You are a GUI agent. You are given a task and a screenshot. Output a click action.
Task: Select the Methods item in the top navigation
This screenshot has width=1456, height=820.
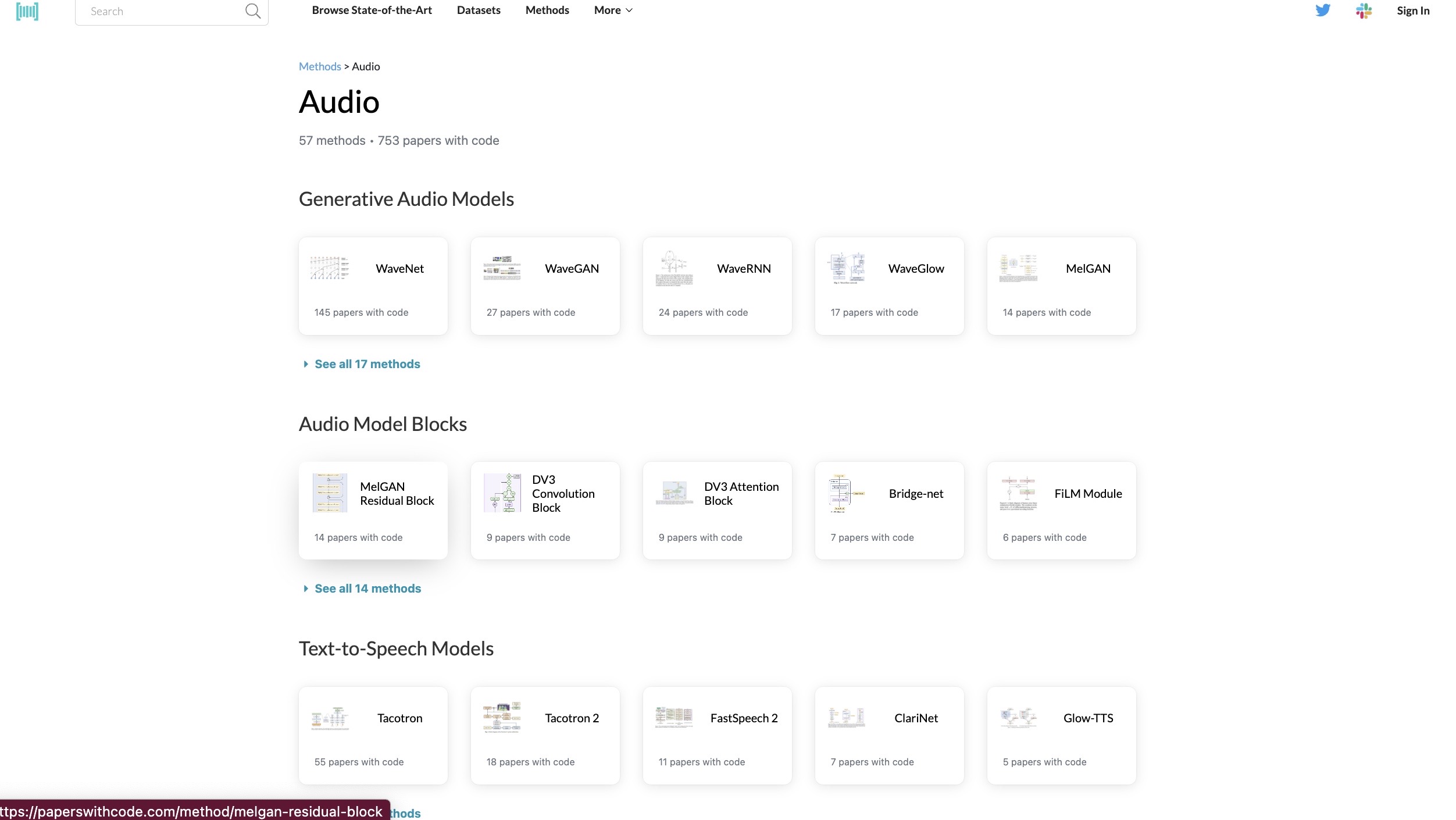coord(547,10)
